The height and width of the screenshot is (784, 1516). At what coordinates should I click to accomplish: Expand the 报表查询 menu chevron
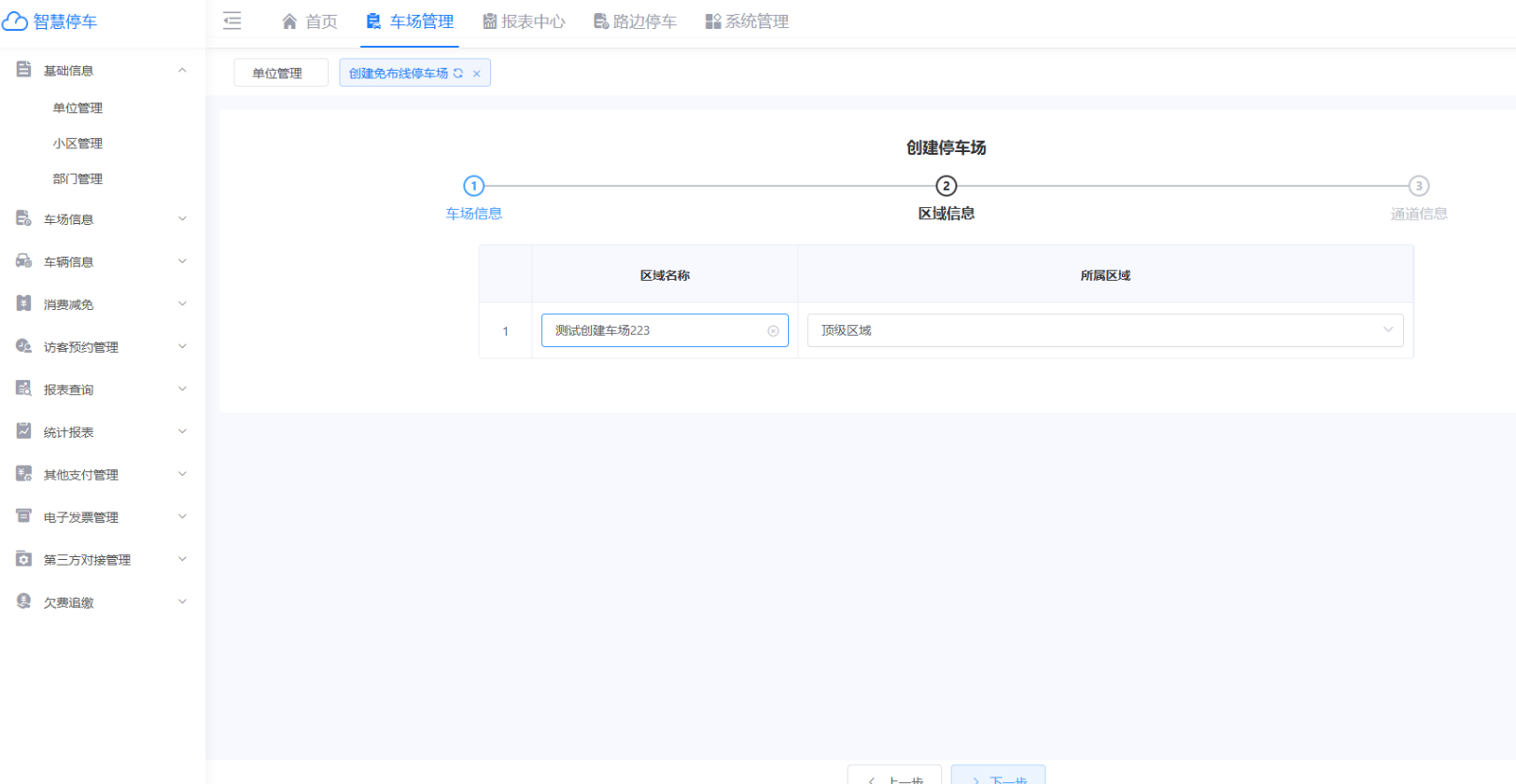[183, 388]
